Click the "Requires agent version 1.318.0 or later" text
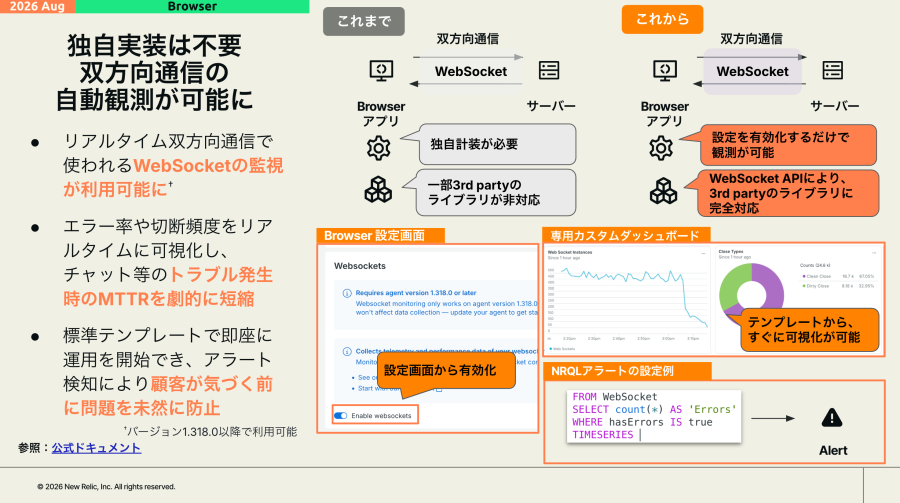This screenshot has height=503, width=900. coord(416,293)
